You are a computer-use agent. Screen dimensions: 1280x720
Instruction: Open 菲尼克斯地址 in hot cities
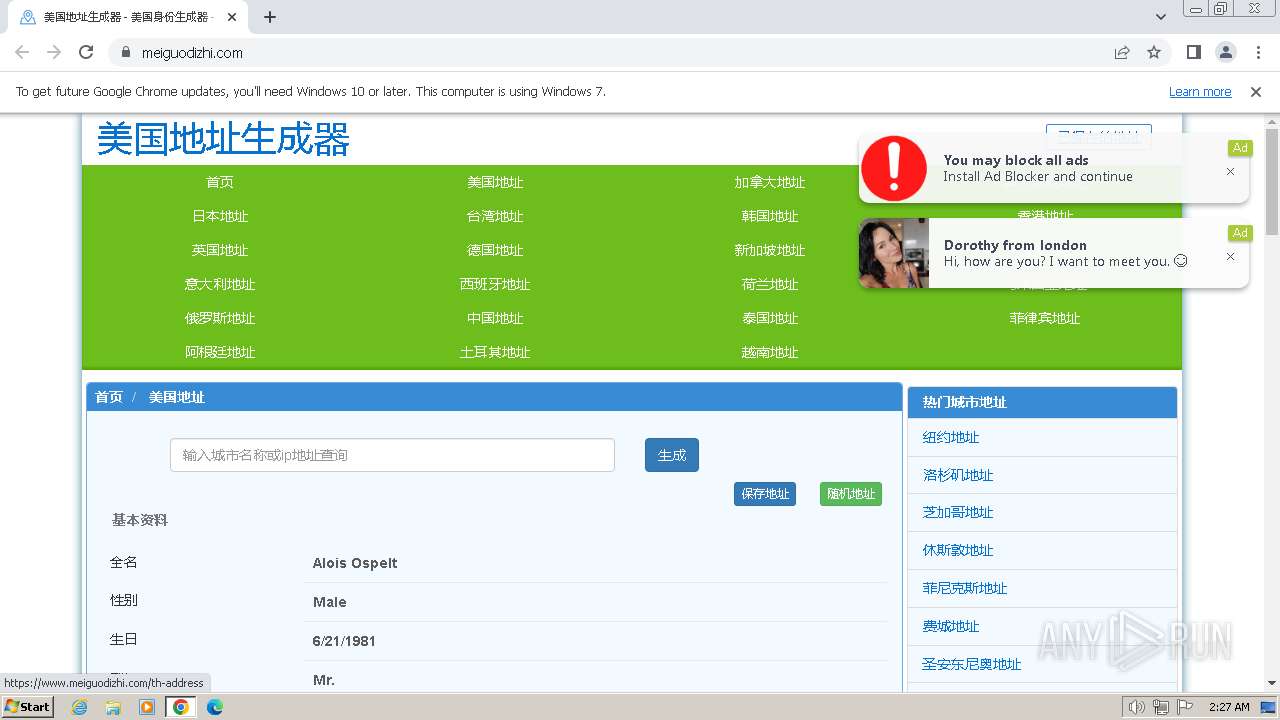pyautogui.click(x=965, y=588)
